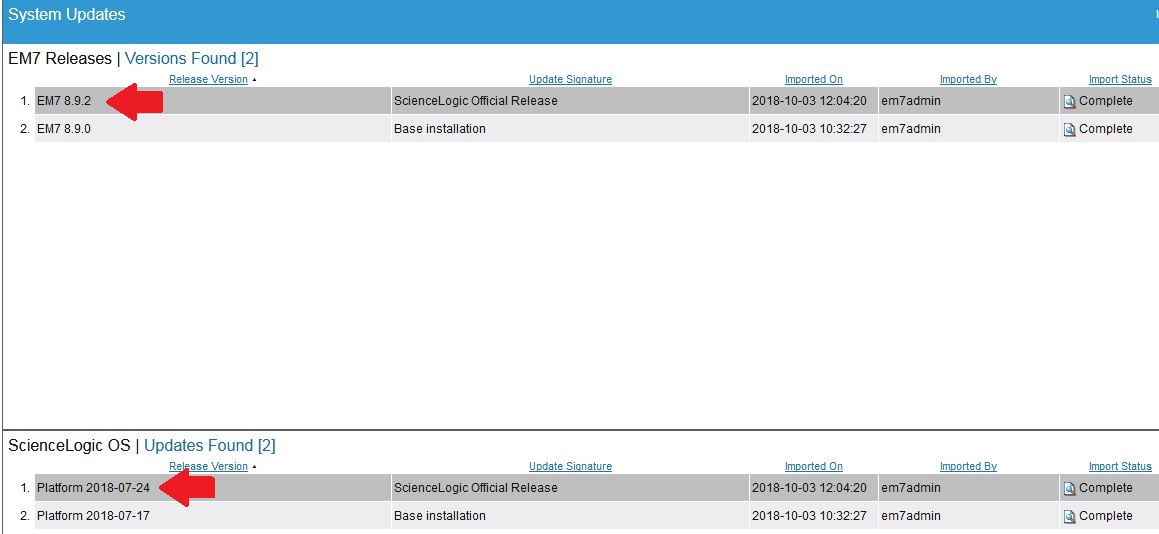1159x534 pixels.
Task: Click status icon for Platform 2018-07-24
Action: (x=1069, y=488)
